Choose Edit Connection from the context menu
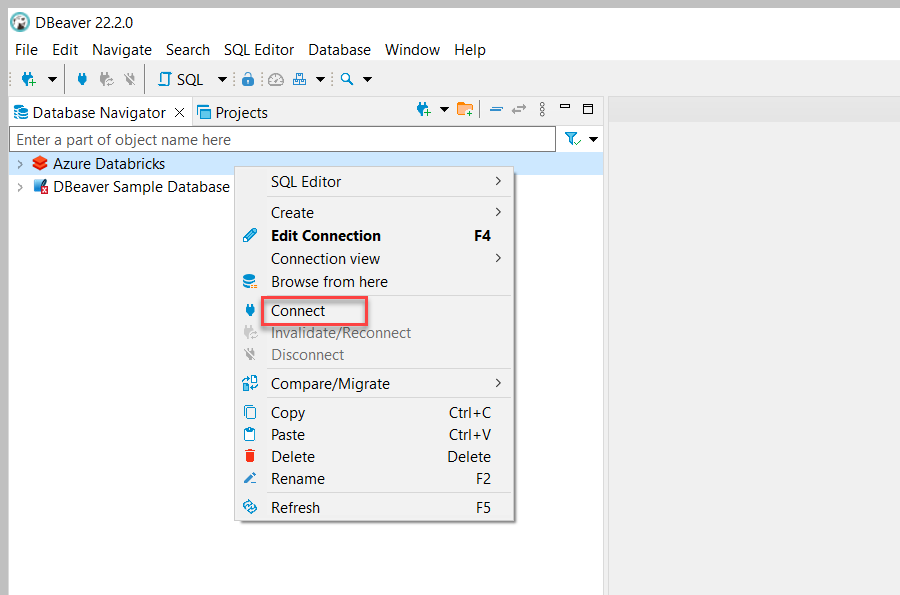Image resolution: width=900 pixels, height=595 pixels. 374,236
